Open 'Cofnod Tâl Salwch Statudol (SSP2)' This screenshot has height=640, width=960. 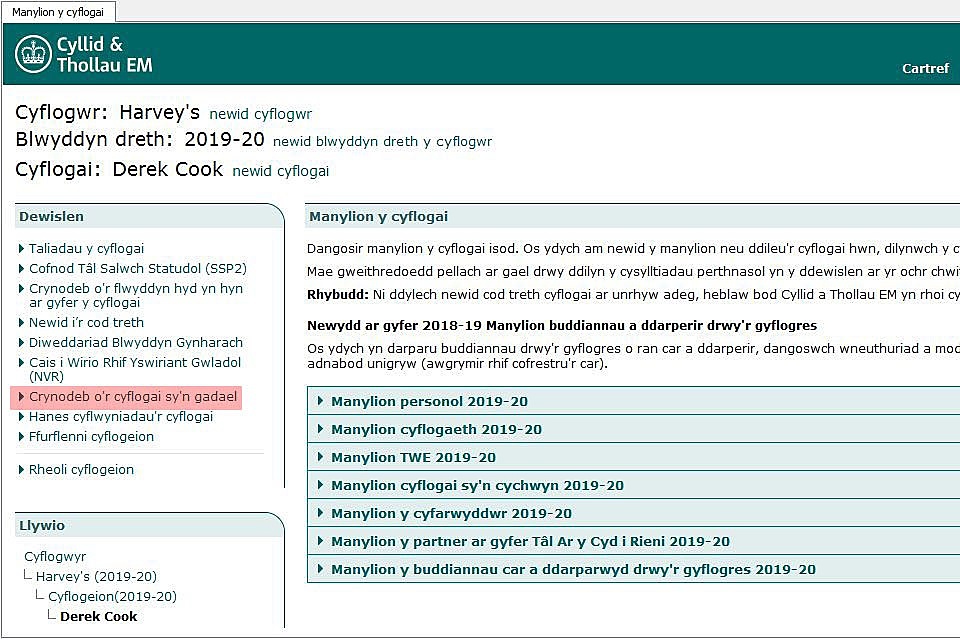137,269
